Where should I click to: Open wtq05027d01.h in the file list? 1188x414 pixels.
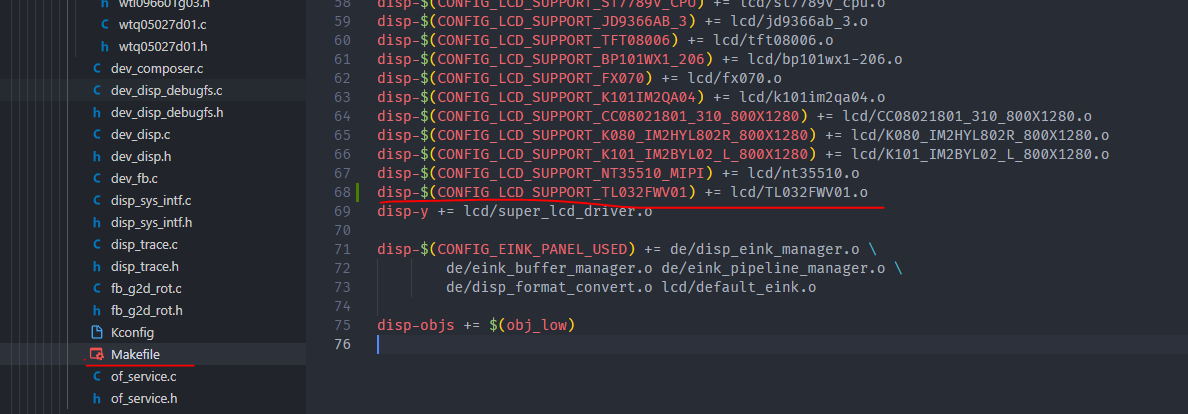click(163, 47)
